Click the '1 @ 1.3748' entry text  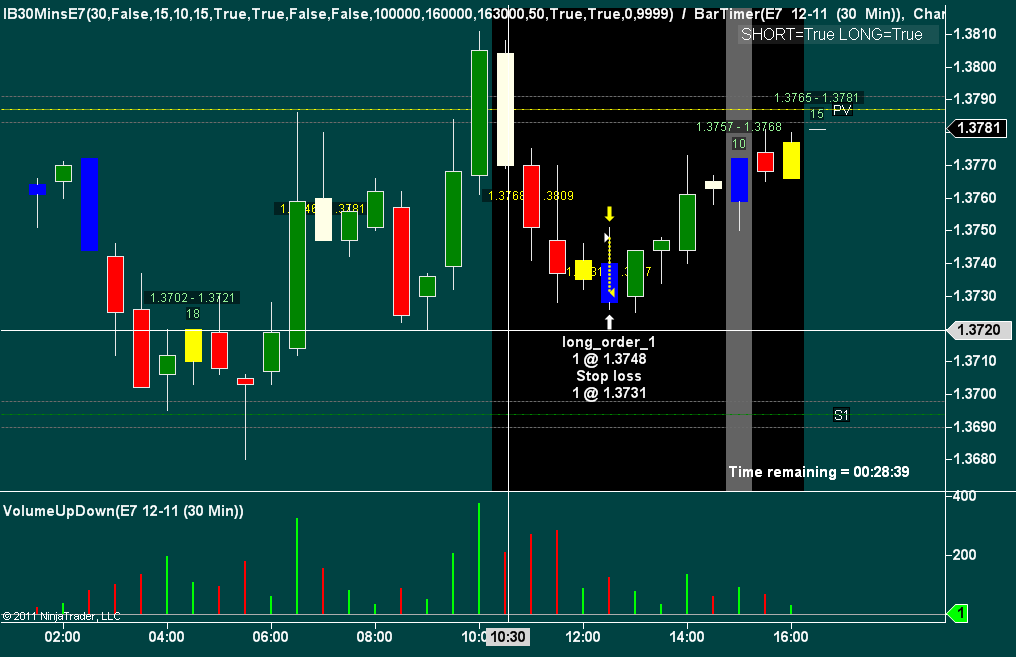609,359
